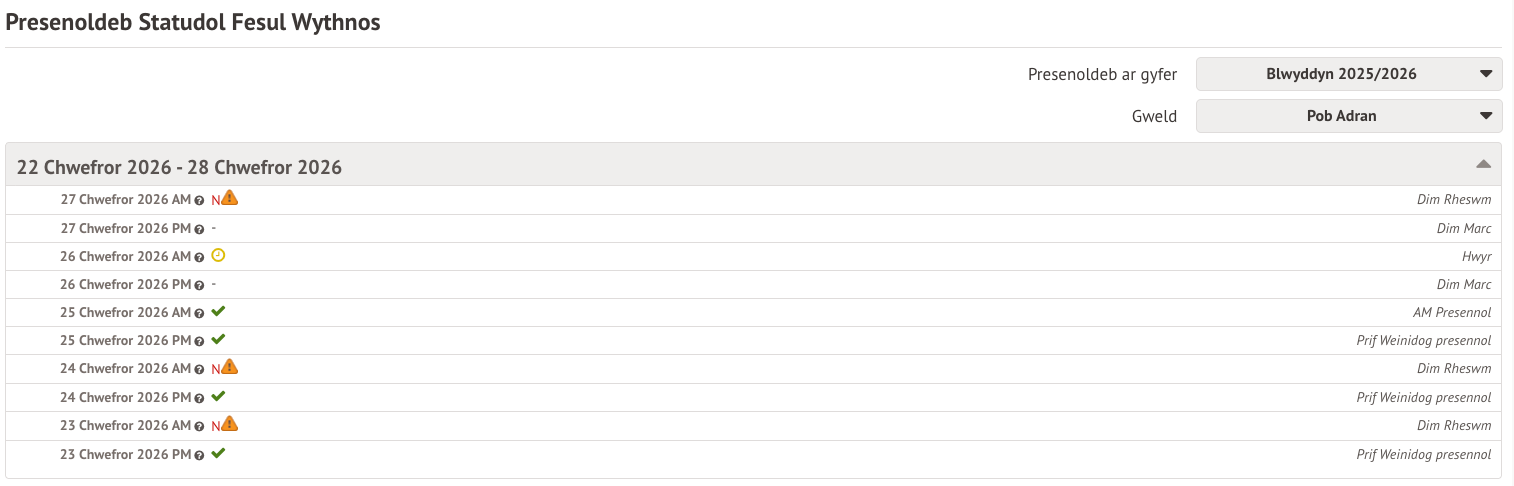Image resolution: width=1514 pixels, height=486 pixels.
Task: Open the Pob Adran view dropdown
Action: tap(1349, 116)
